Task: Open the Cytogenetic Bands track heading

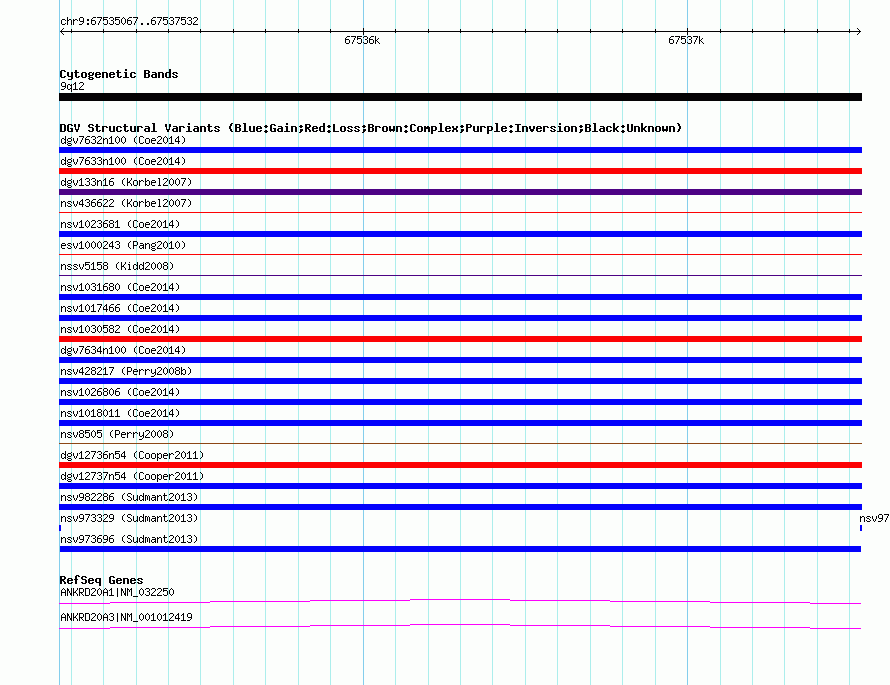Action: pos(119,74)
